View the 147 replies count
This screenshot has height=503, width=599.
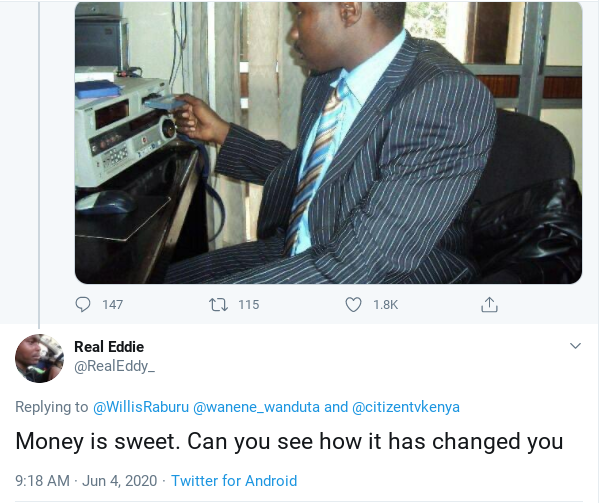[x=113, y=305]
